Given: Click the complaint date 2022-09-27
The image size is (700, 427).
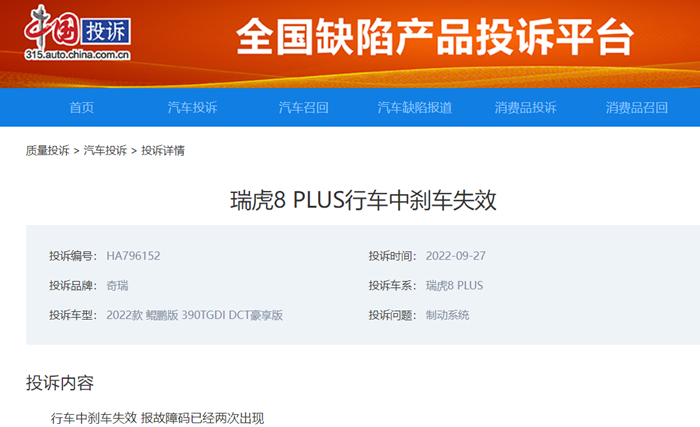Looking at the screenshot, I should click(x=455, y=256).
